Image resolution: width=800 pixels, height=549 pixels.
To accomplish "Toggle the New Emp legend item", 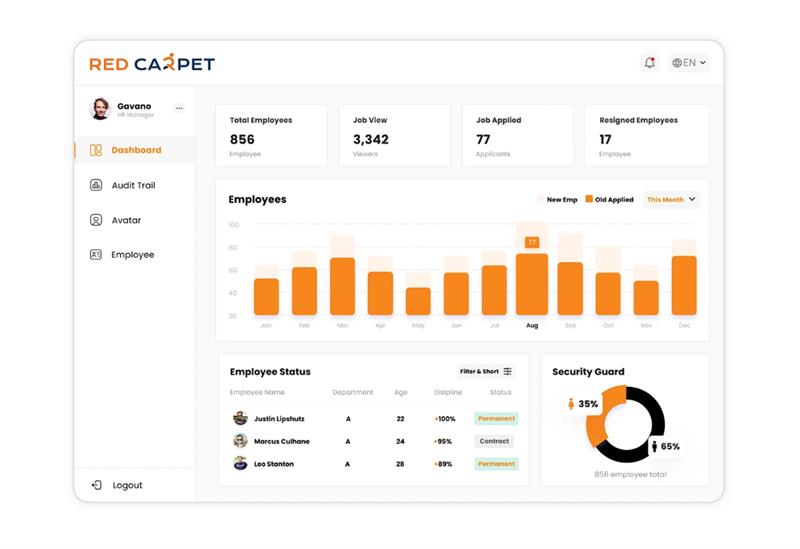I will pos(557,200).
